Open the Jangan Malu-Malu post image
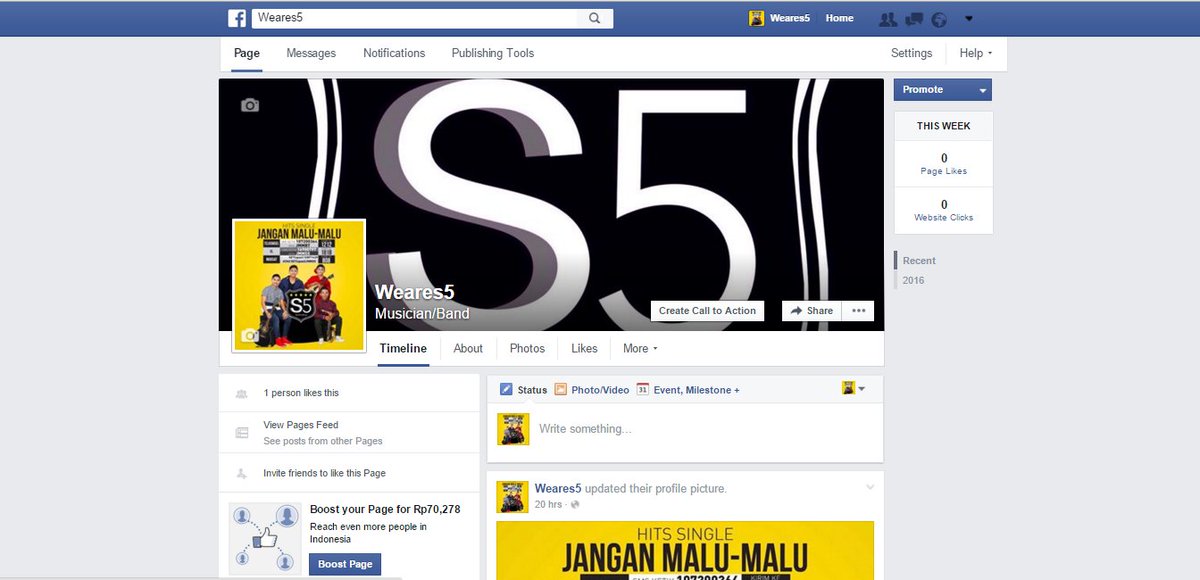Image resolution: width=1200 pixels, height=580 pixels. point(685,550)
